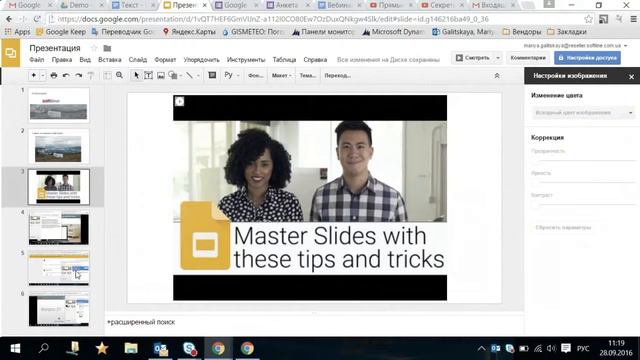Click the yellow Slides home logo

coord(11,53)
